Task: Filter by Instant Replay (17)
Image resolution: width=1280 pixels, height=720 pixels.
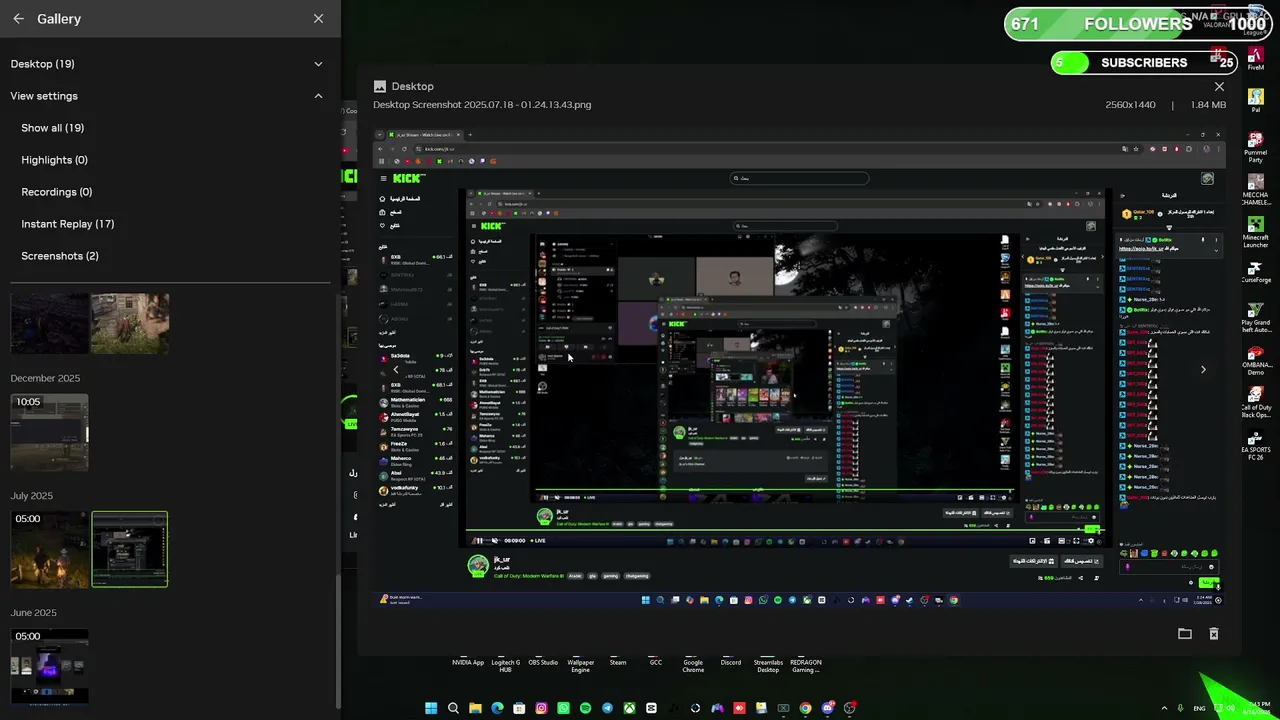Action: (68, 224)
